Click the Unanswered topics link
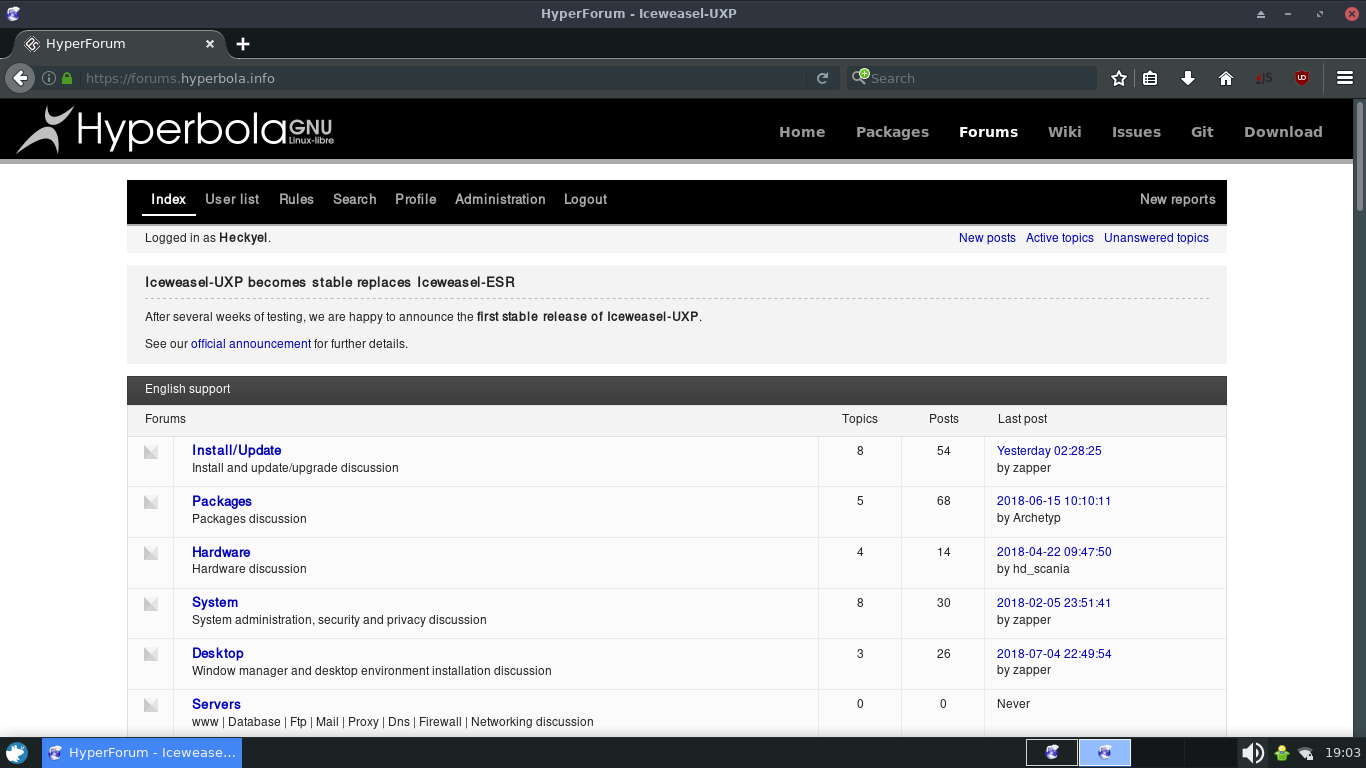Screen dimensions: 1366x768 [x=1156, y=238]
